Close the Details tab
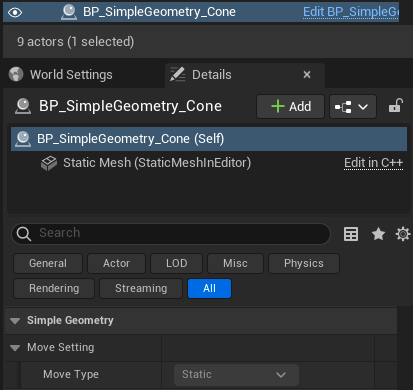 point(307,74)
